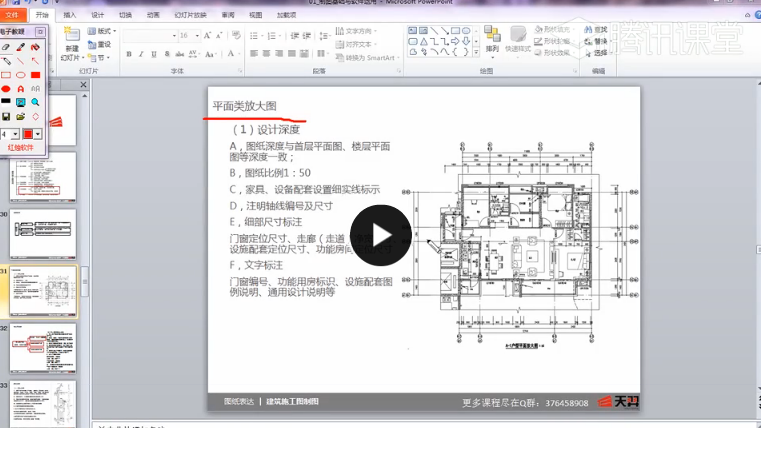Click the black color block in palette
The image size is (761, 451).
point(6,101)
